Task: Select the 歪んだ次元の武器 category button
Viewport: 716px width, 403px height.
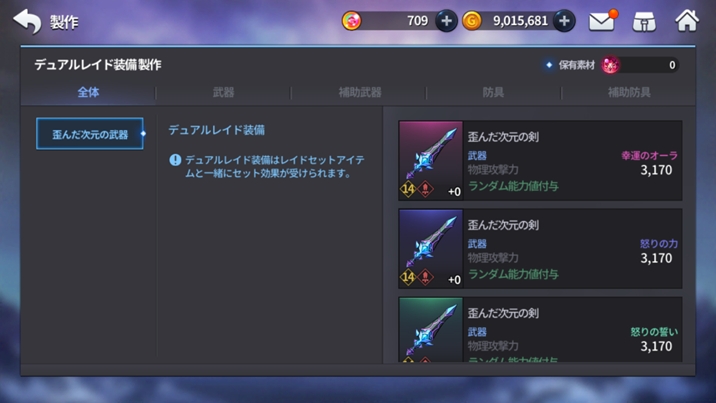Action: tap(90, 134)
